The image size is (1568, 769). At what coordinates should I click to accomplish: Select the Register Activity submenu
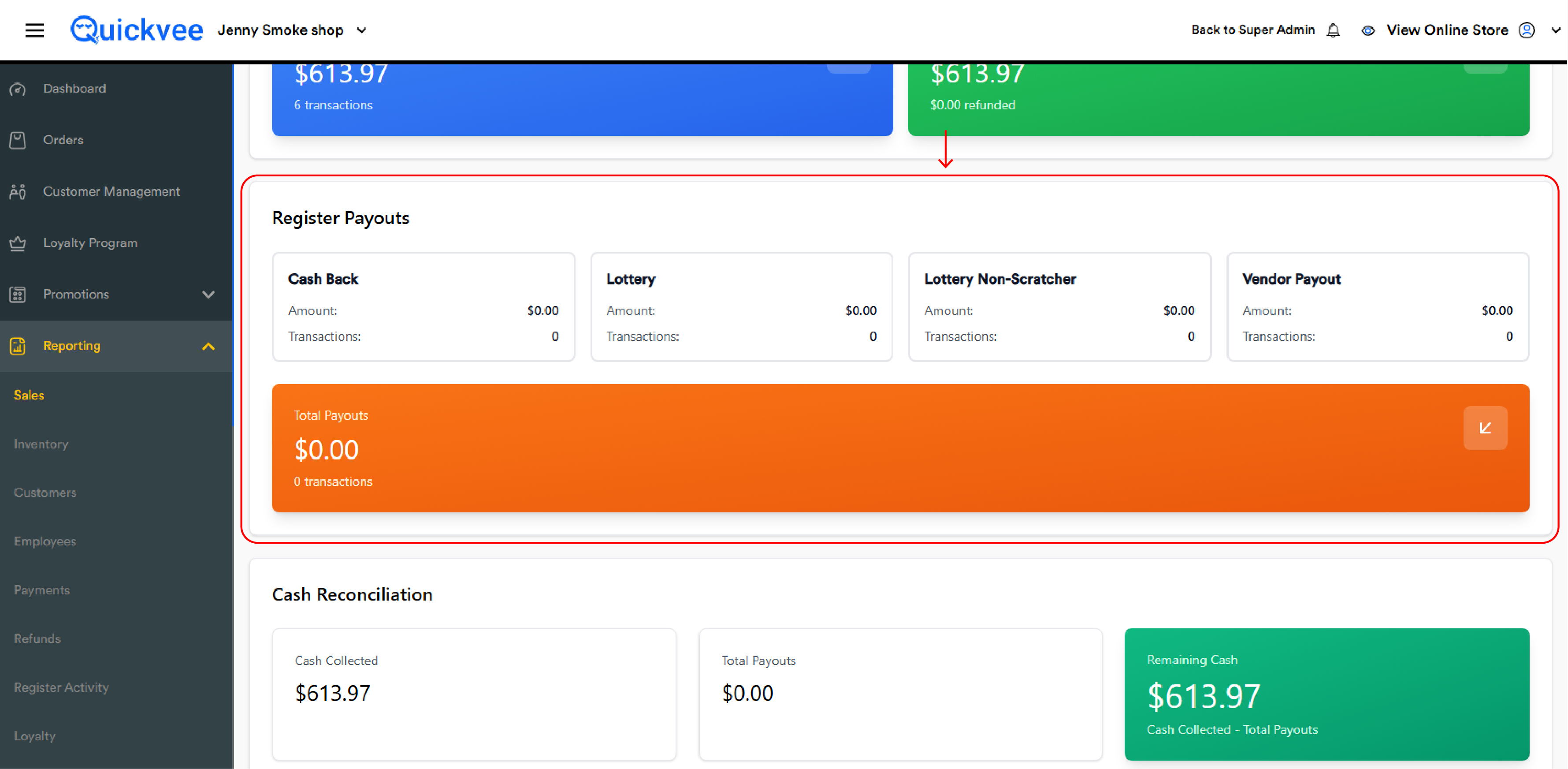pyautogui.click(x=62, y=687)
